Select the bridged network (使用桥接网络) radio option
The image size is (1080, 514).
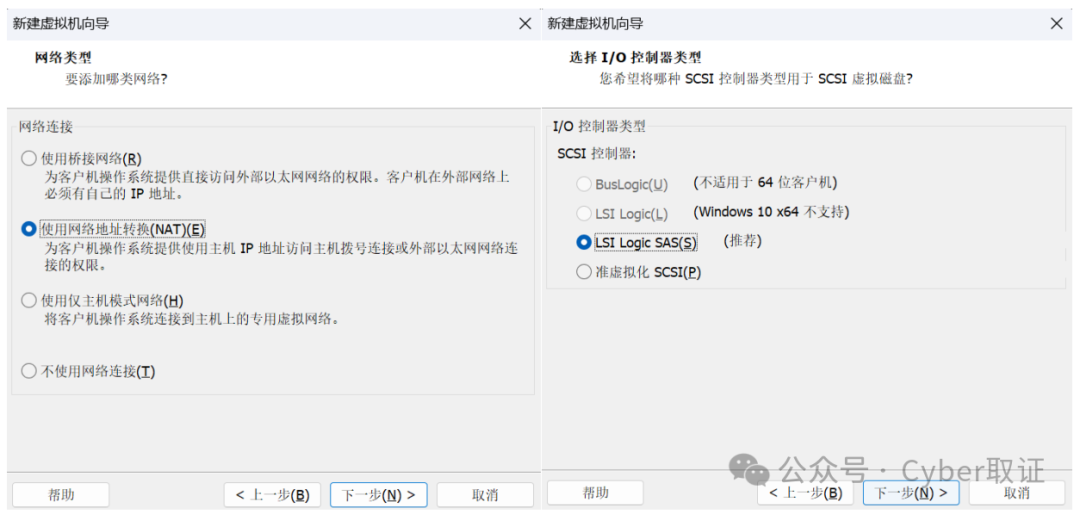(x=29, y=158)
